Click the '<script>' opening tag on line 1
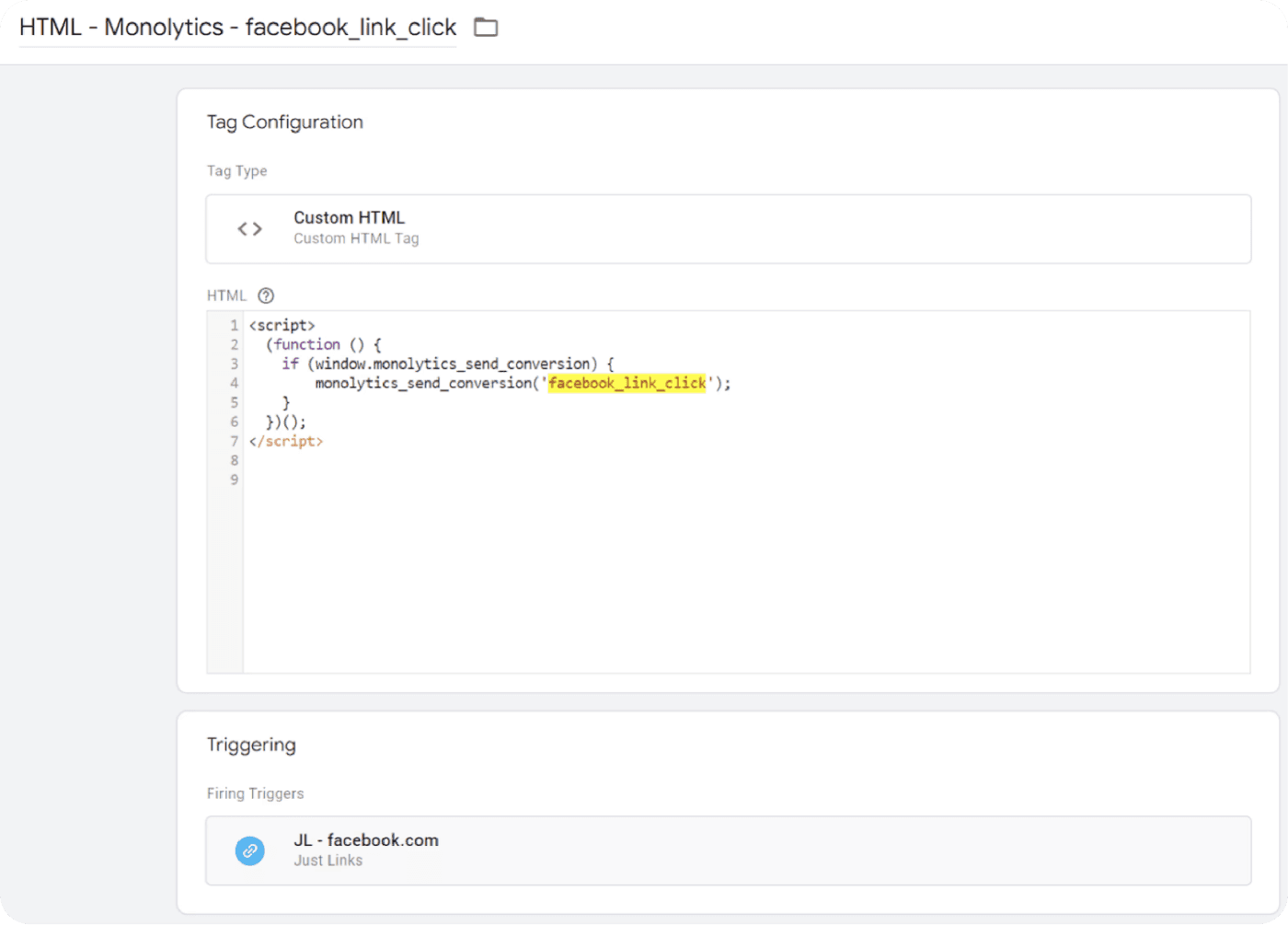The image size is (1288, 925). point(282,325)
